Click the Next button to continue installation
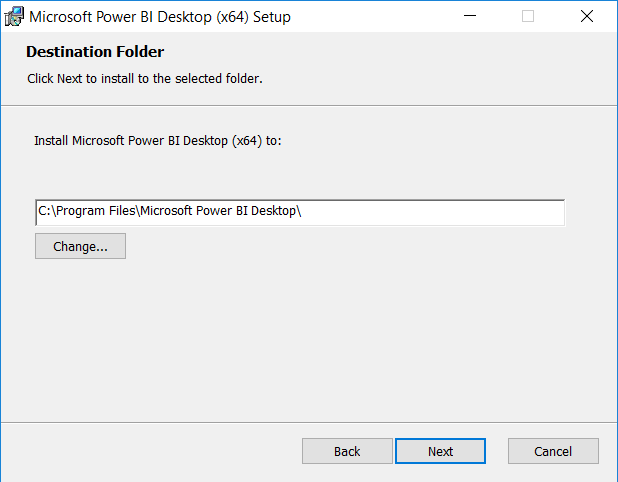618x482 pixels. point(440,451)
